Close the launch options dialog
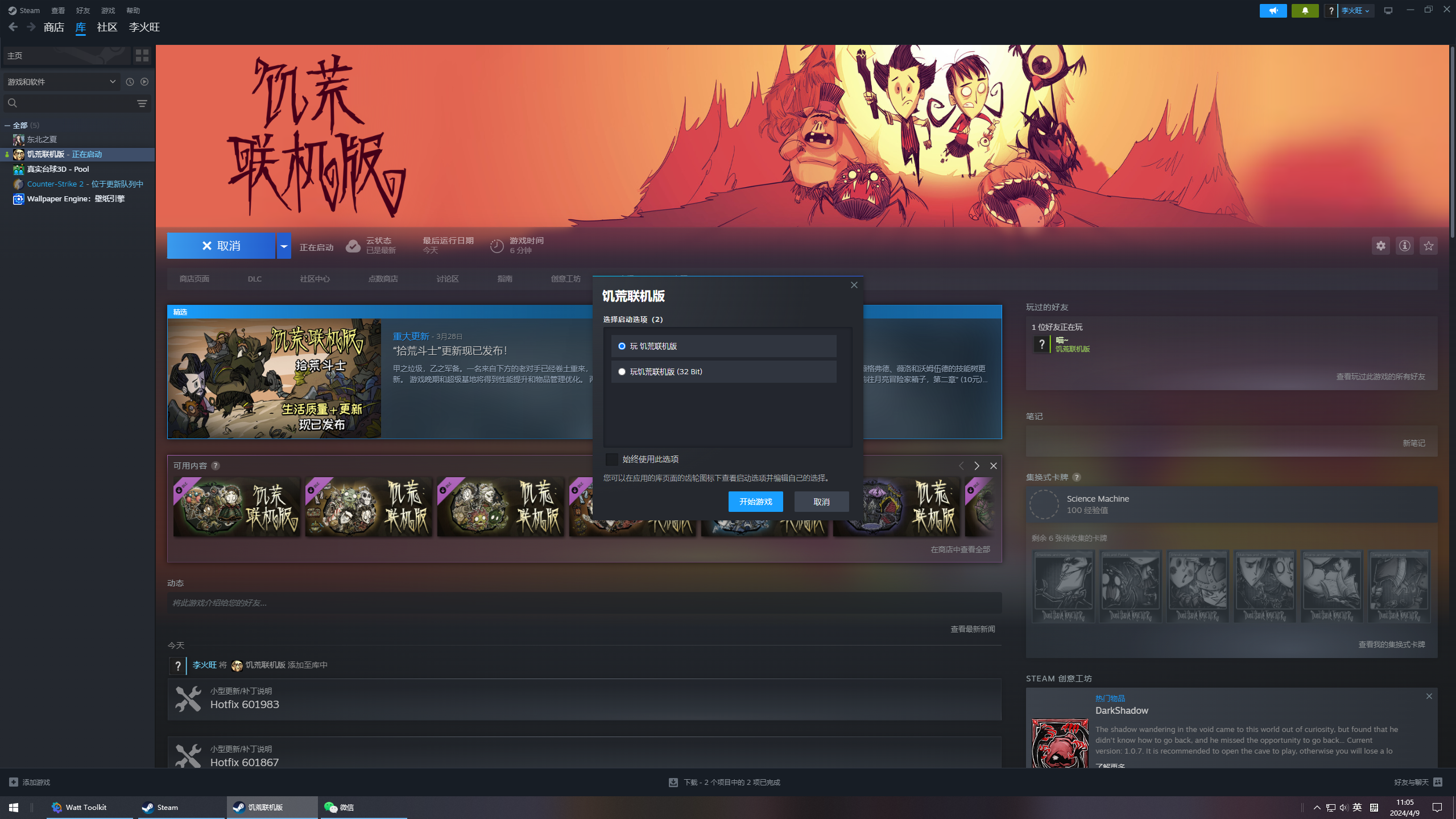This screenshot has height=819, width=1456. point(854,285)
